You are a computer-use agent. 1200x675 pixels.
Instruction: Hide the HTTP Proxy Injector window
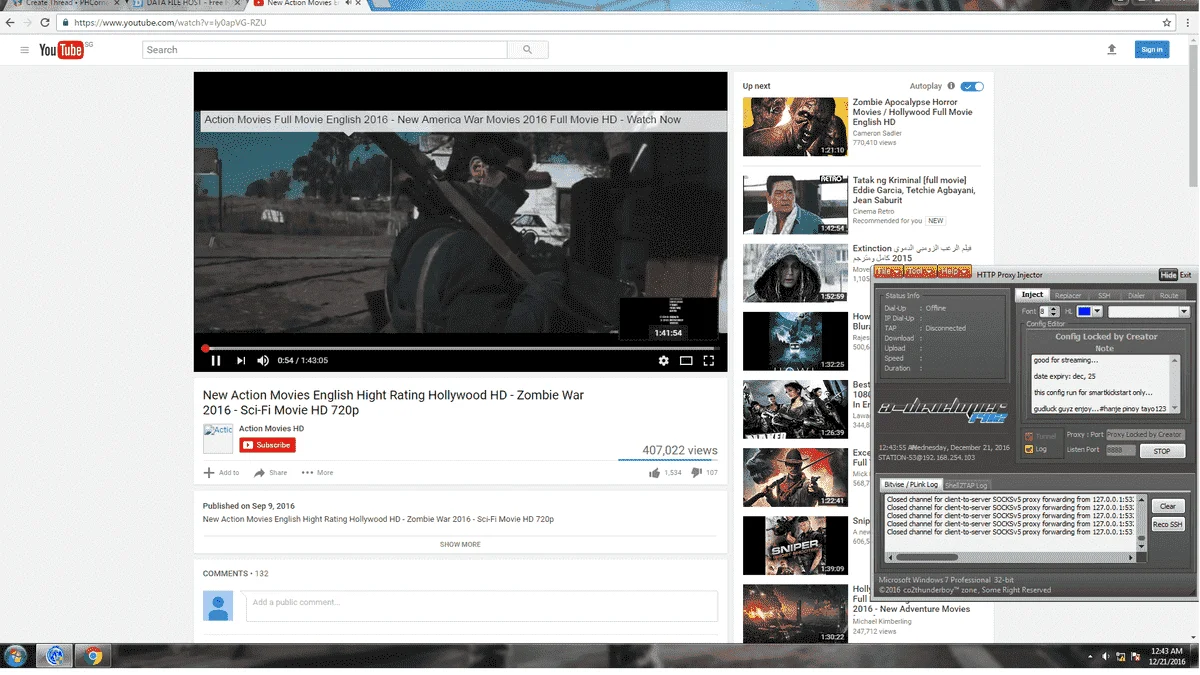pyautogui.click(x=1168, y=275)
